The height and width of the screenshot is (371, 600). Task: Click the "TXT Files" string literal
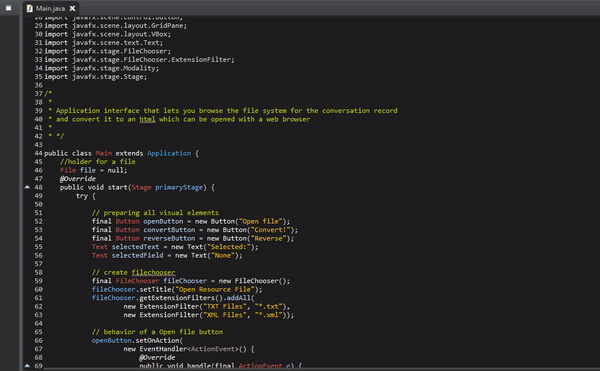pyautogui.click(x=225, y=306)
